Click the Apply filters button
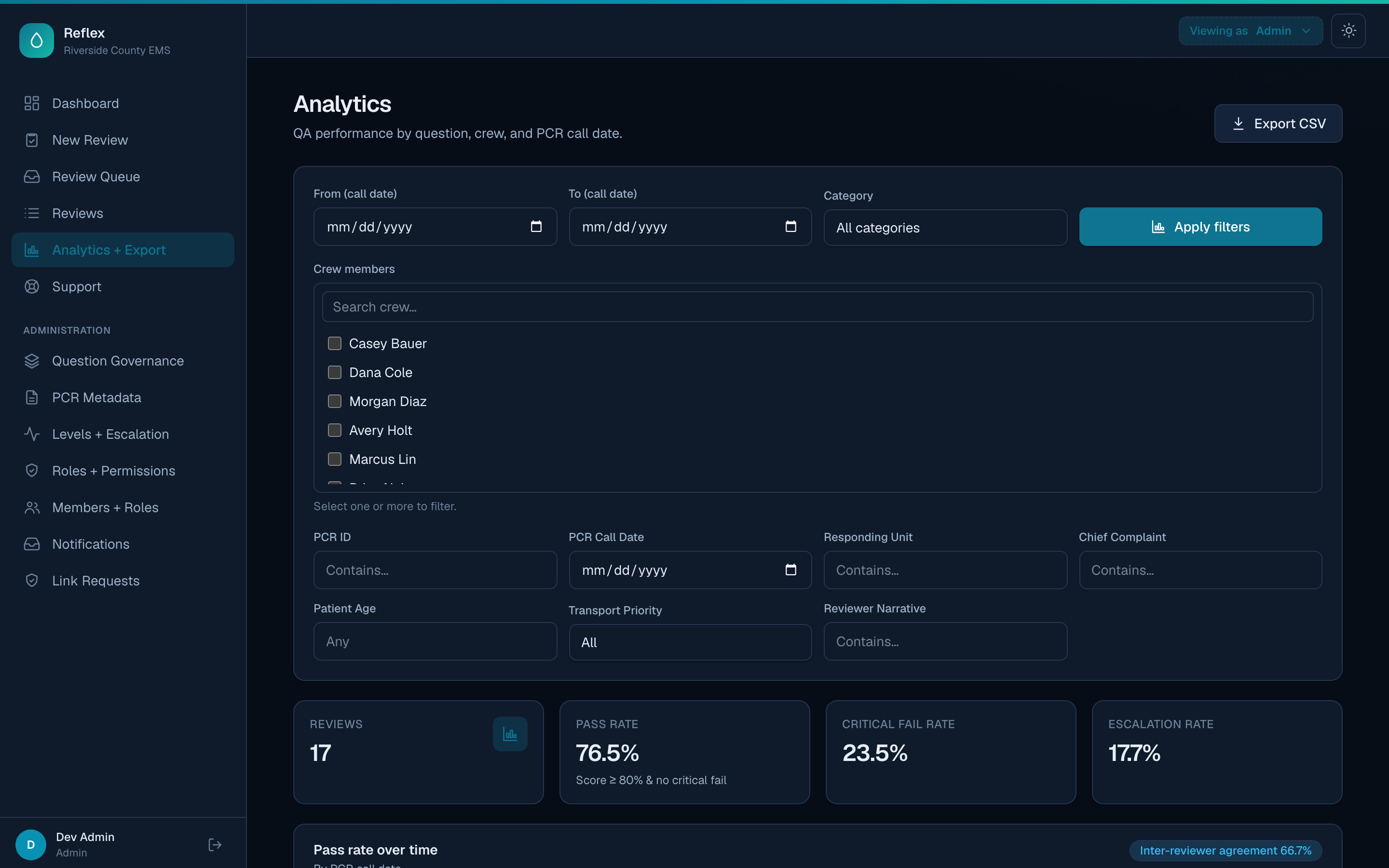The width and height of the screenshot is (1389, 868). 1200,227
